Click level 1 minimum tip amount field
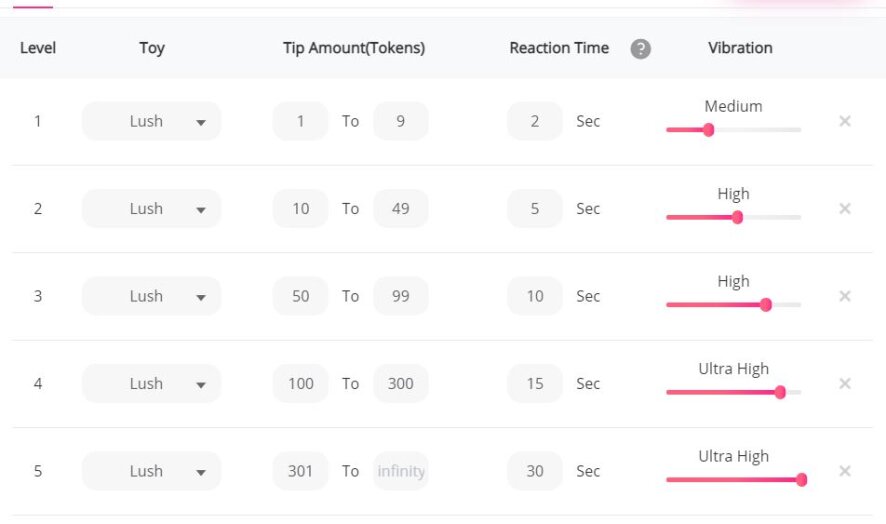 coord(300,121)
